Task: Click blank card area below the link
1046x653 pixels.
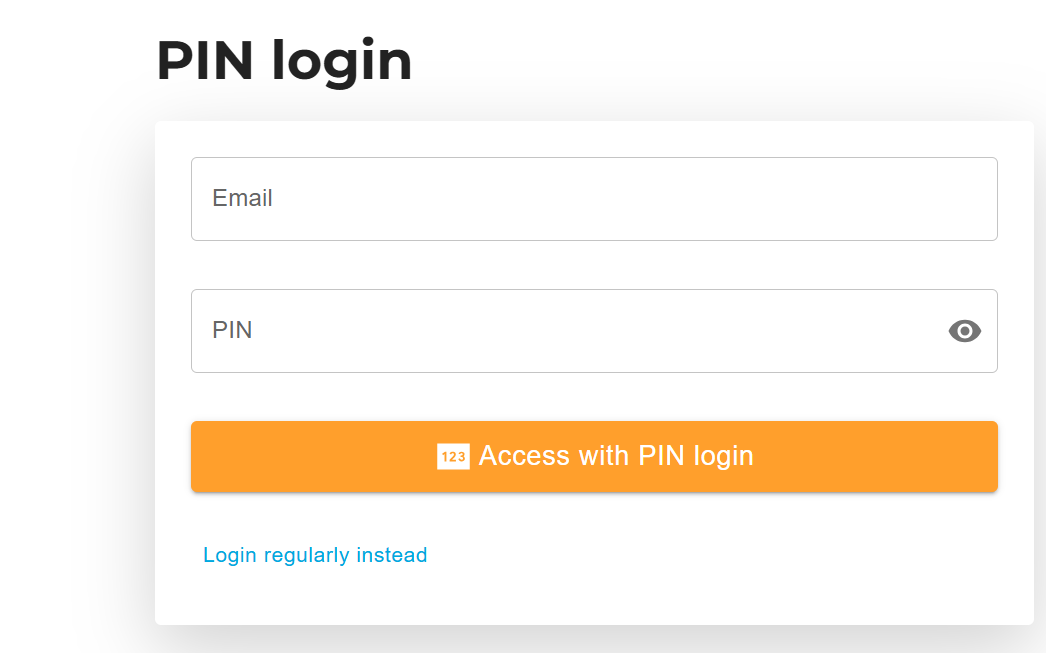Action: pos(594,597)
